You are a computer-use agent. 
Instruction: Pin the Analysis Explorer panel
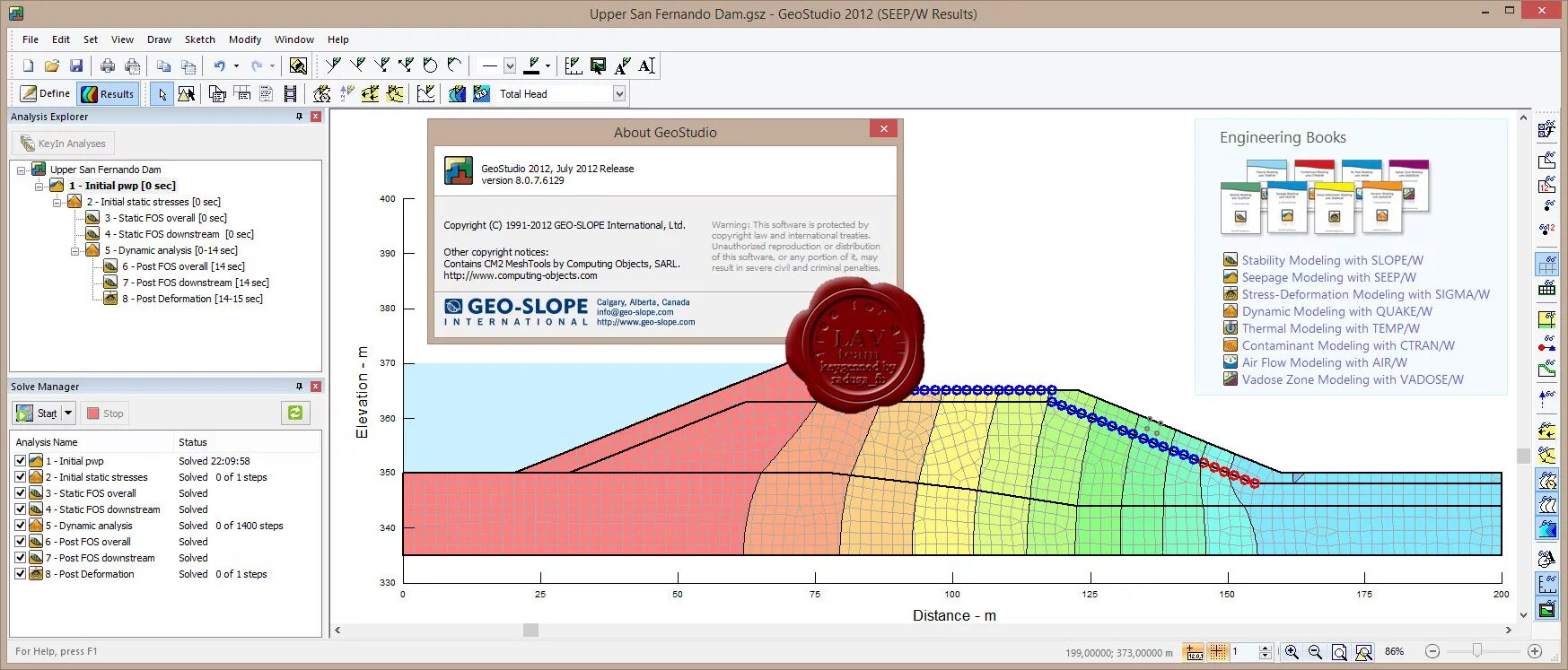(300, 117)
